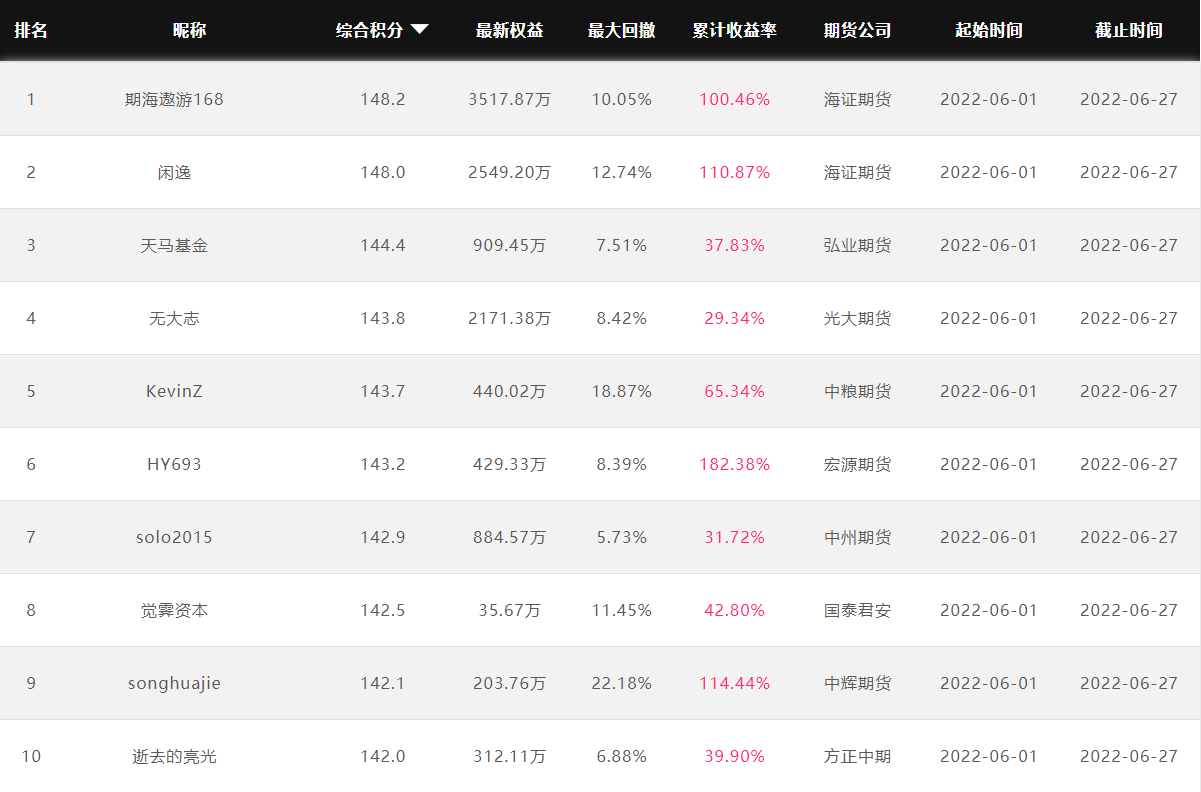Sort by 累计收益率 column header
This screenshot has height=792, width=1201.
click(735, 30)
